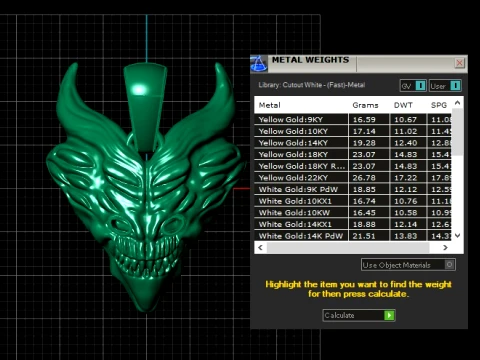Sort by the Grams column header
This screenshot has width=480, height=360.
pyautogui.click(x=365, y=105)
